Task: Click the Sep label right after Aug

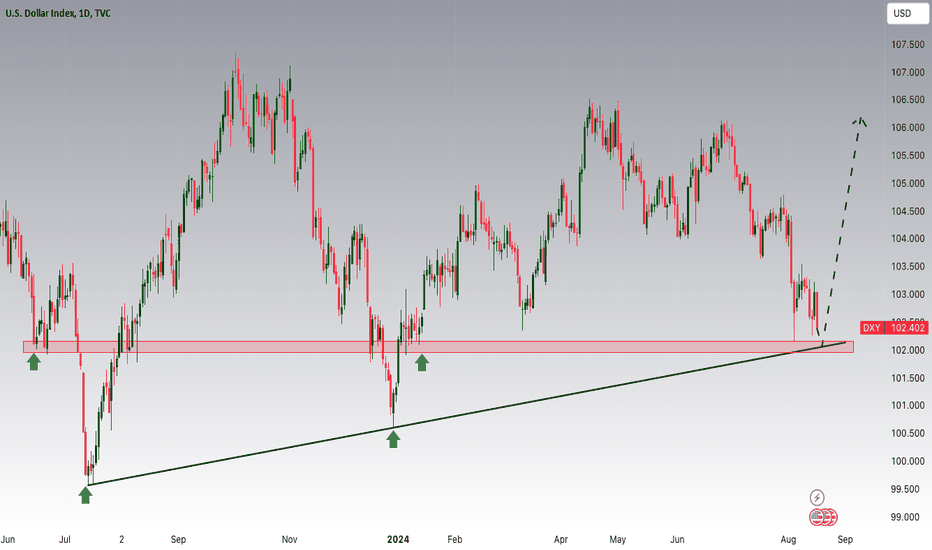Action: [x=845, y=539]
